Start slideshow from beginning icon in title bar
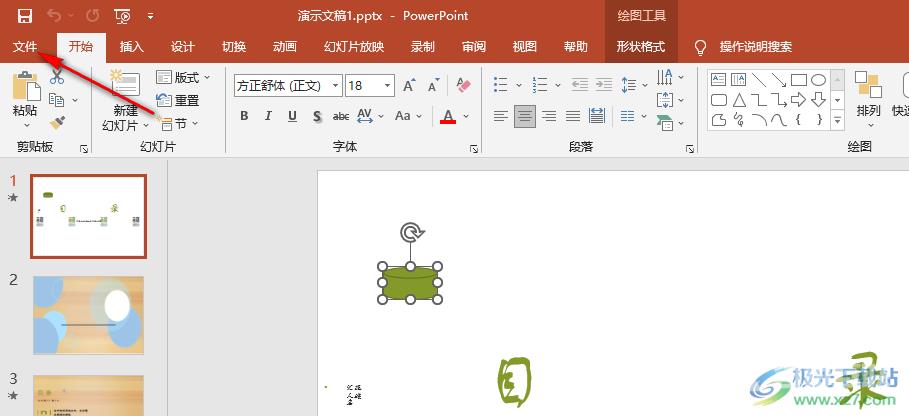This screenshot has width=909, height=416. (122, 16)
